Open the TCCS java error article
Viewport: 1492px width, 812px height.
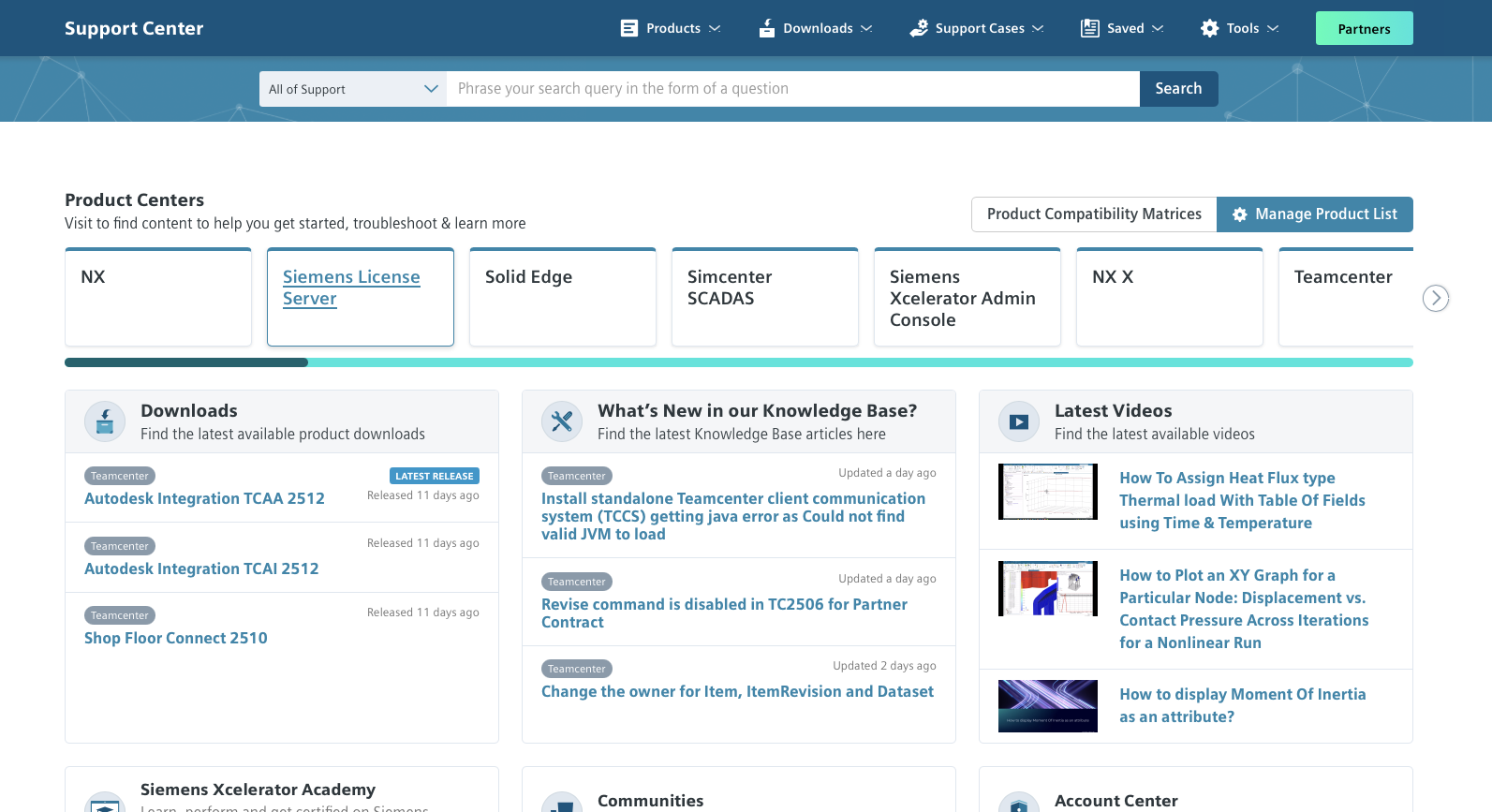[x=733, y=516]
